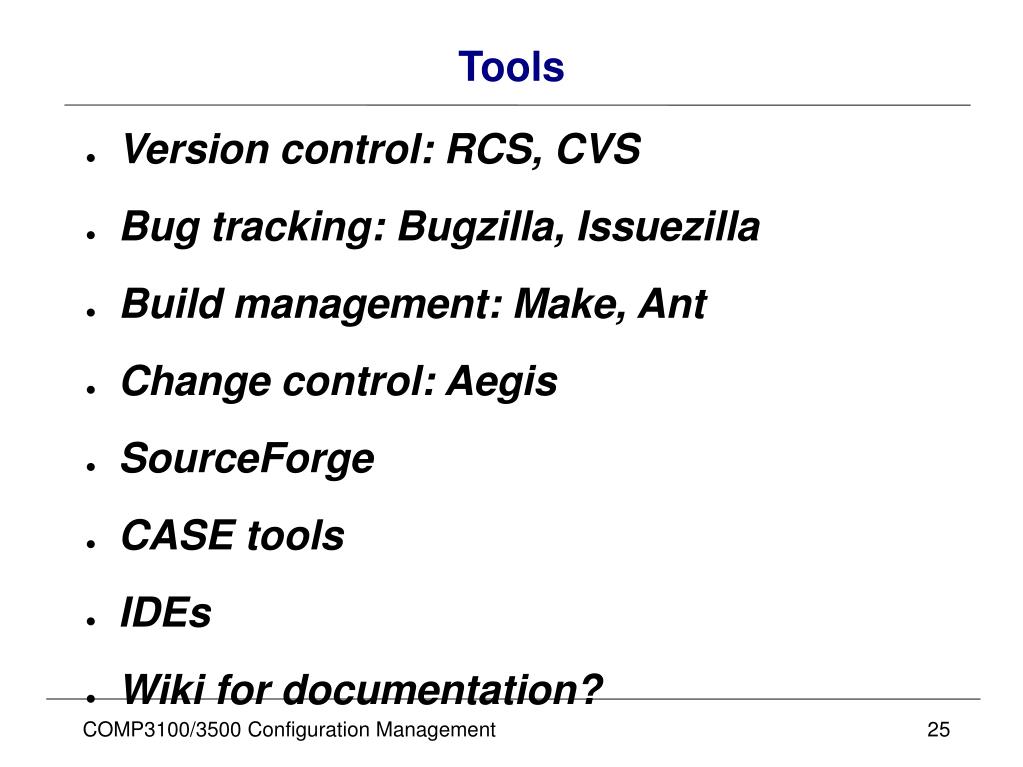Select the Build management: Make, Ant line
Viewport: 1023px width, 767px height.
(x=414, y=305)
